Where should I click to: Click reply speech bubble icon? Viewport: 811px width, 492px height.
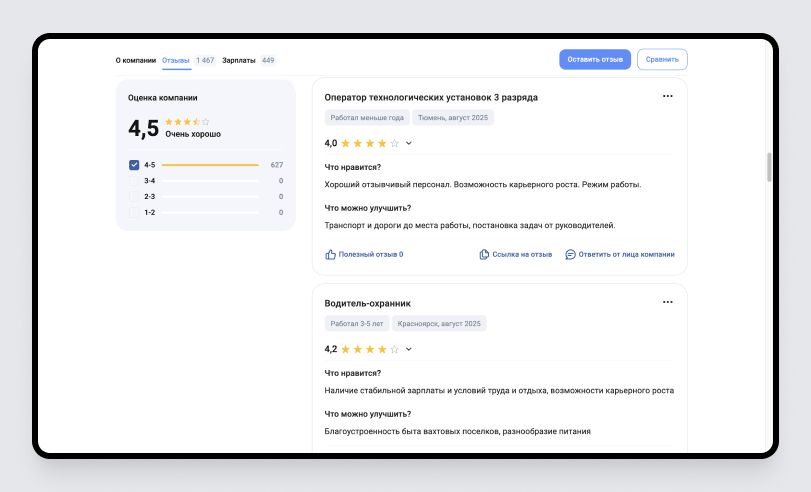tap(570, 255)
